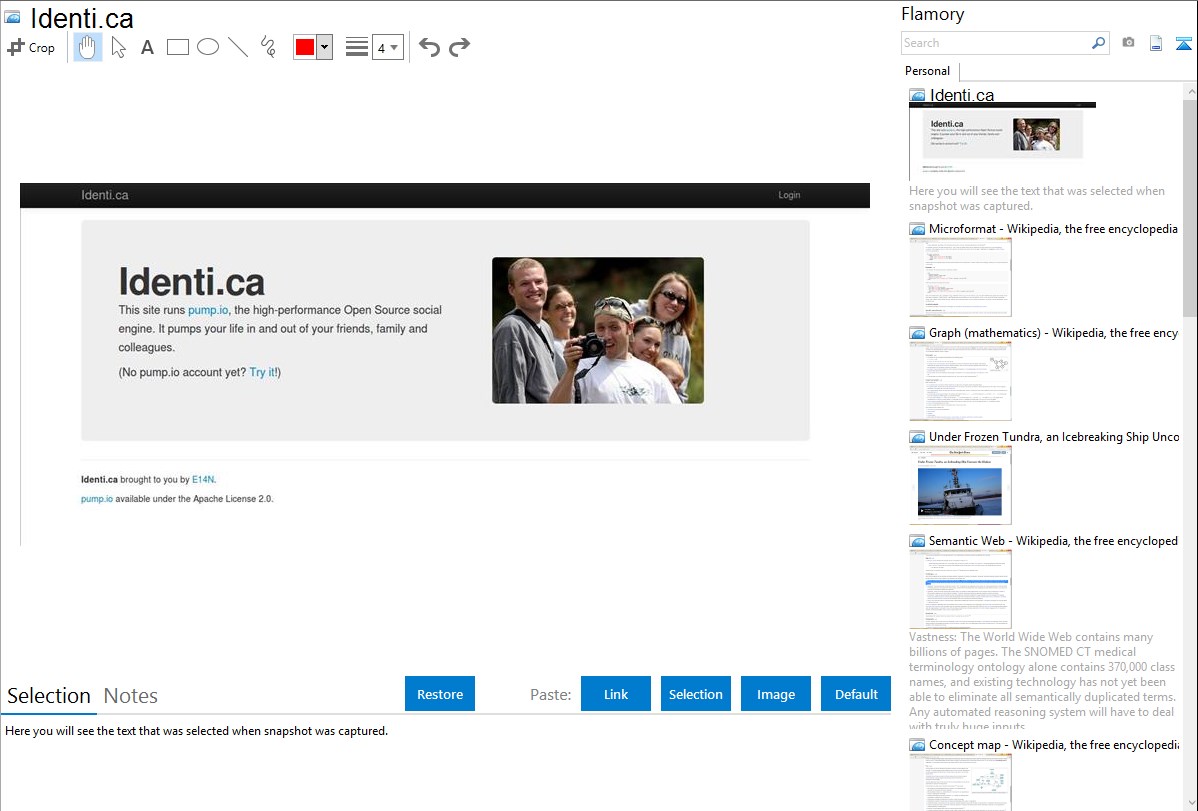The width and height of the screenshot is (1198, 811).
Task: Paste as Link button
Action: point(616,694)
